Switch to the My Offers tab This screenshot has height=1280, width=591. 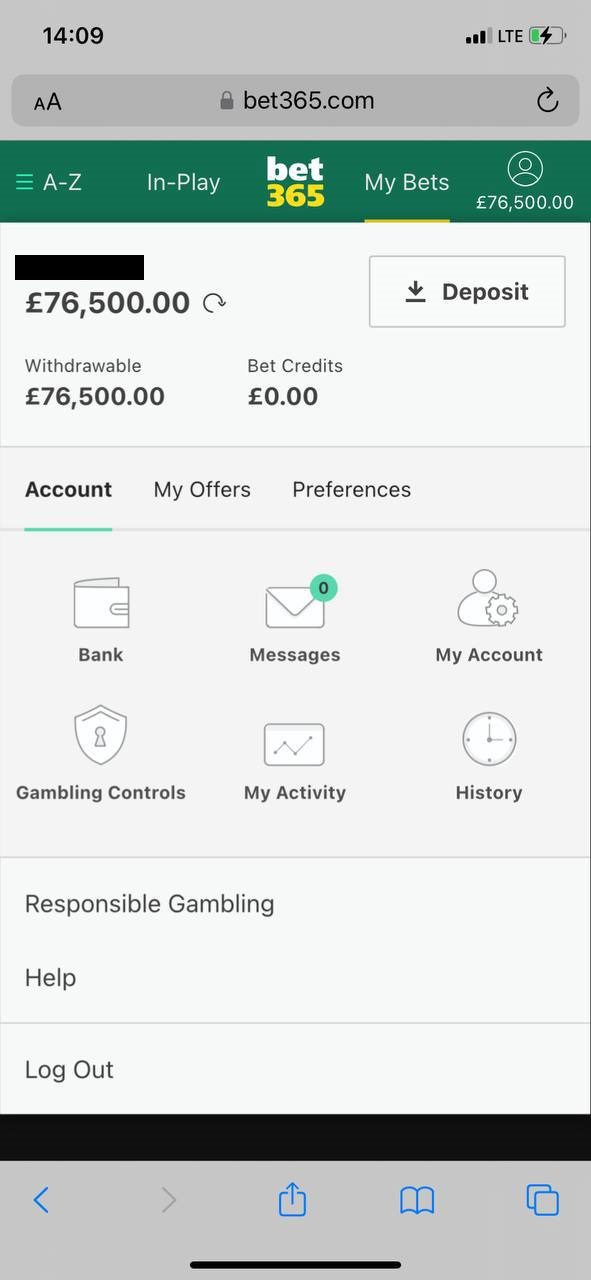202,489
